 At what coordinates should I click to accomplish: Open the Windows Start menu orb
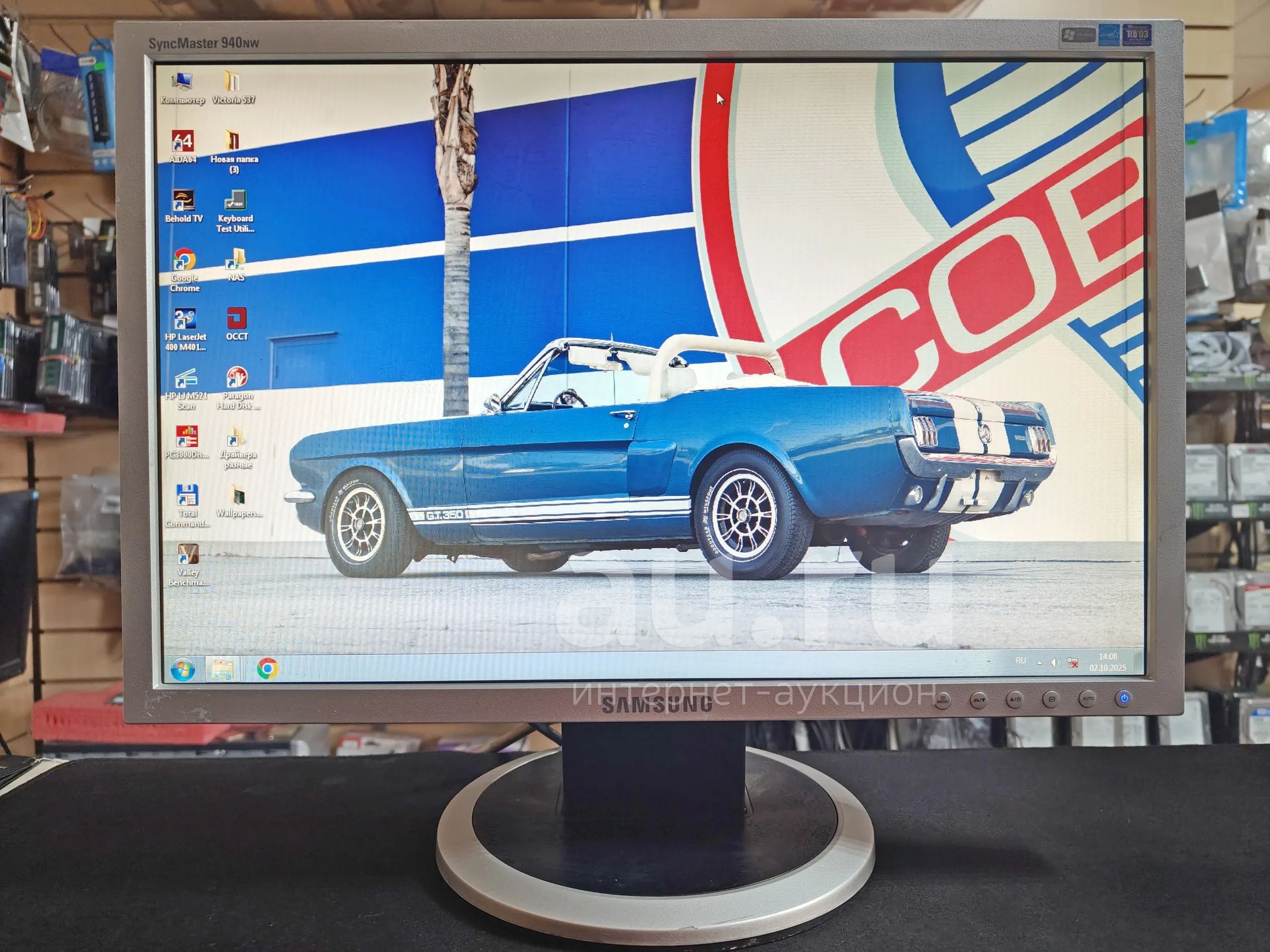(183, 669)
